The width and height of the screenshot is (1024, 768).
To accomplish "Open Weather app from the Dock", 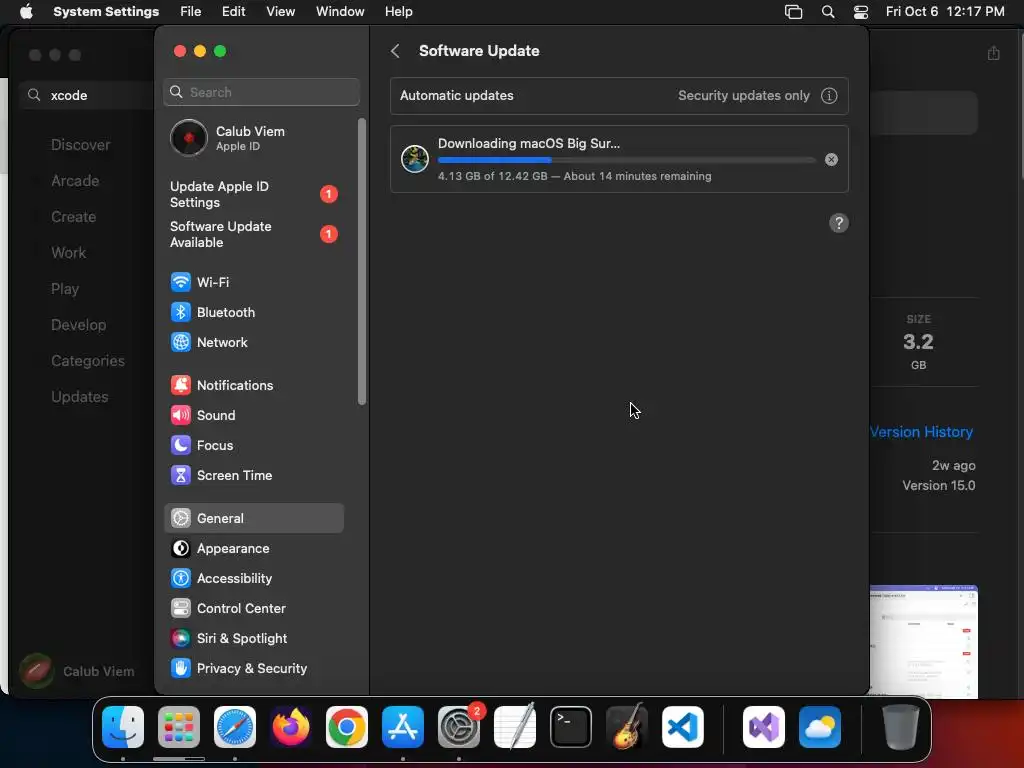I will point(820,727).
